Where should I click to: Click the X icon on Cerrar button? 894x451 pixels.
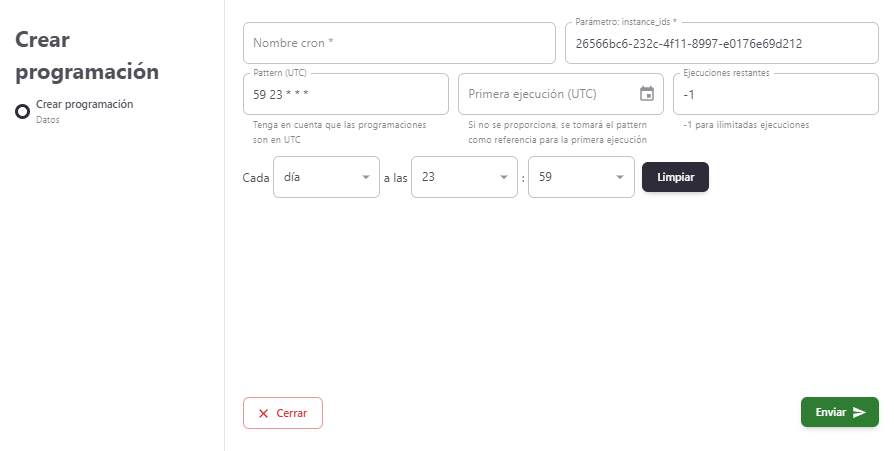pos(263,413)
